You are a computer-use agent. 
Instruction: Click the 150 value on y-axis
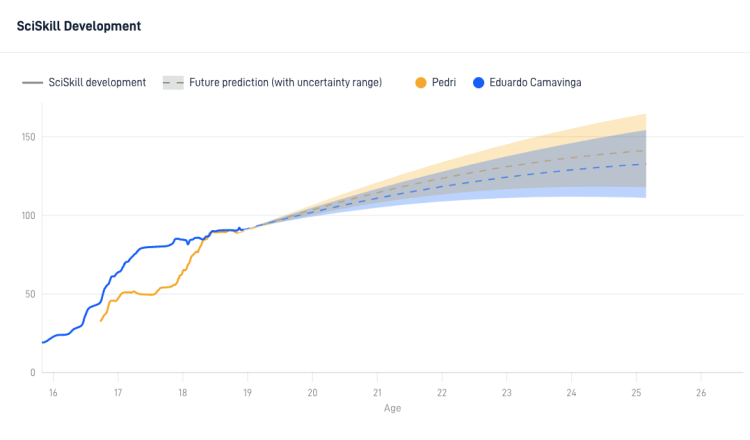[x=28, y=137]
